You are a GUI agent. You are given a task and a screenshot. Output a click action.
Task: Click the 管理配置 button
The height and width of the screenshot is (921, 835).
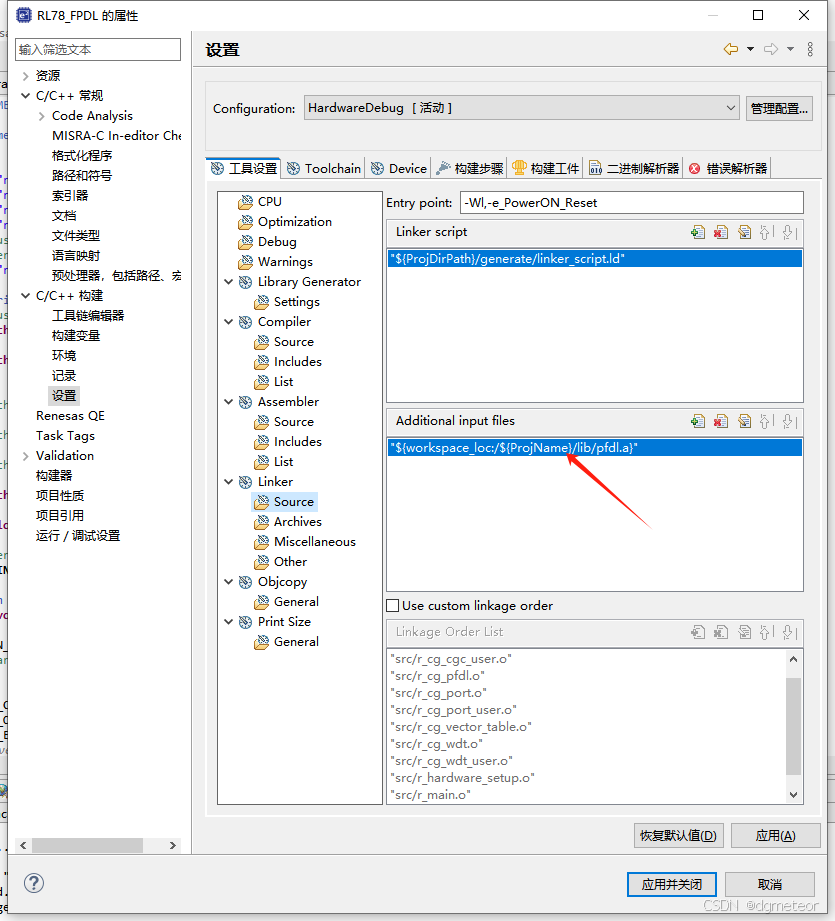pos(779,107)
